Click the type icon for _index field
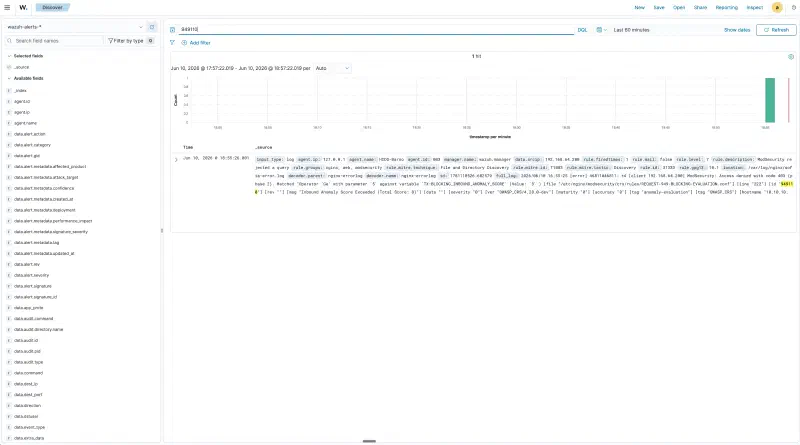Image resolution: width=800 pixels, height=445 pixels. (9, 90)
